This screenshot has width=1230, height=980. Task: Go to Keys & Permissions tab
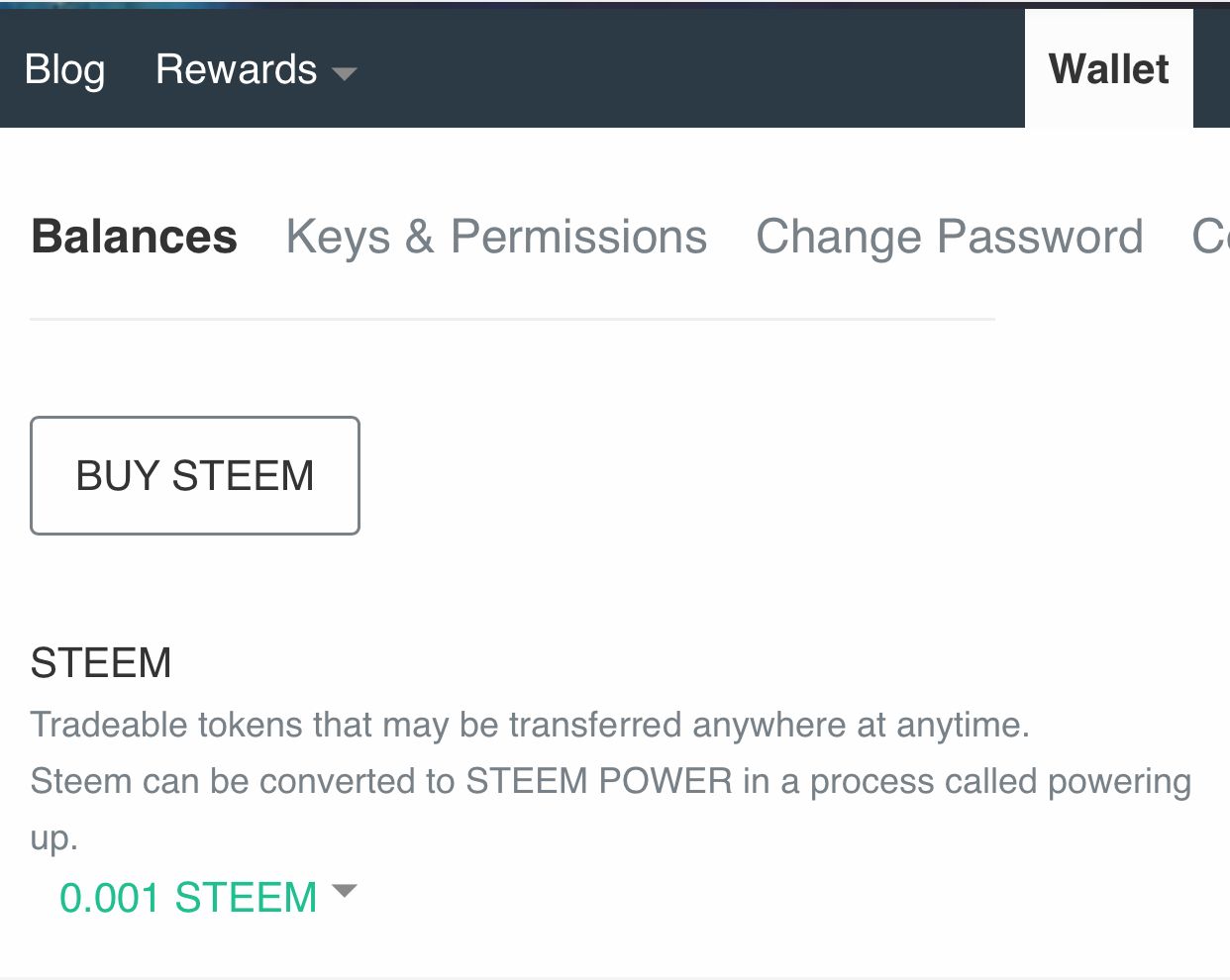pos(496,238)
